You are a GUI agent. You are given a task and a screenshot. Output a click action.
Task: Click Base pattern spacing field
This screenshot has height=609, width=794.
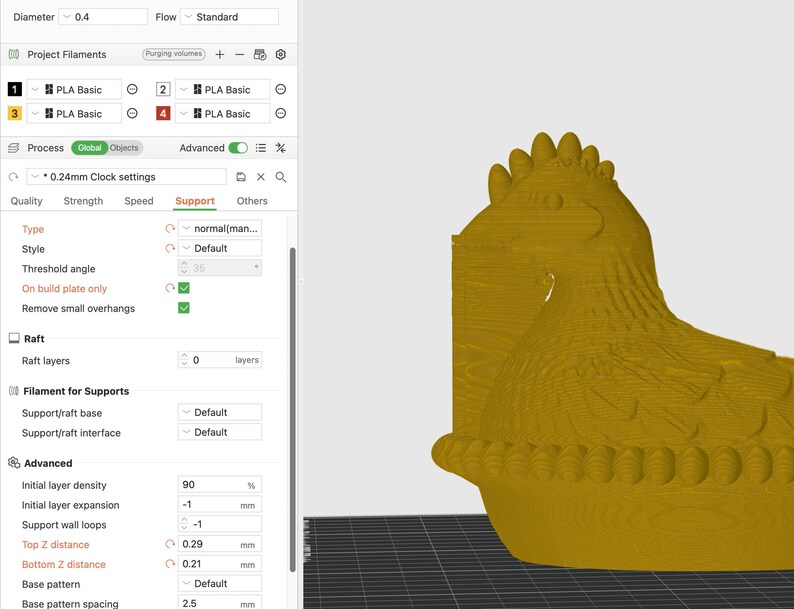[x=220, y=602]
